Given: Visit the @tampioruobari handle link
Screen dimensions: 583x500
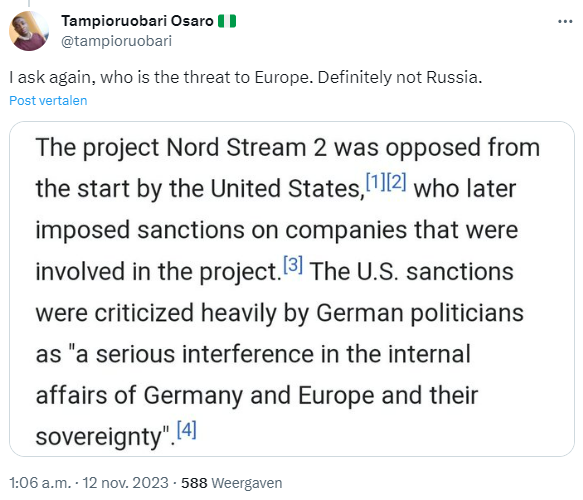Looking at the screenshot, I should (116, 41).
